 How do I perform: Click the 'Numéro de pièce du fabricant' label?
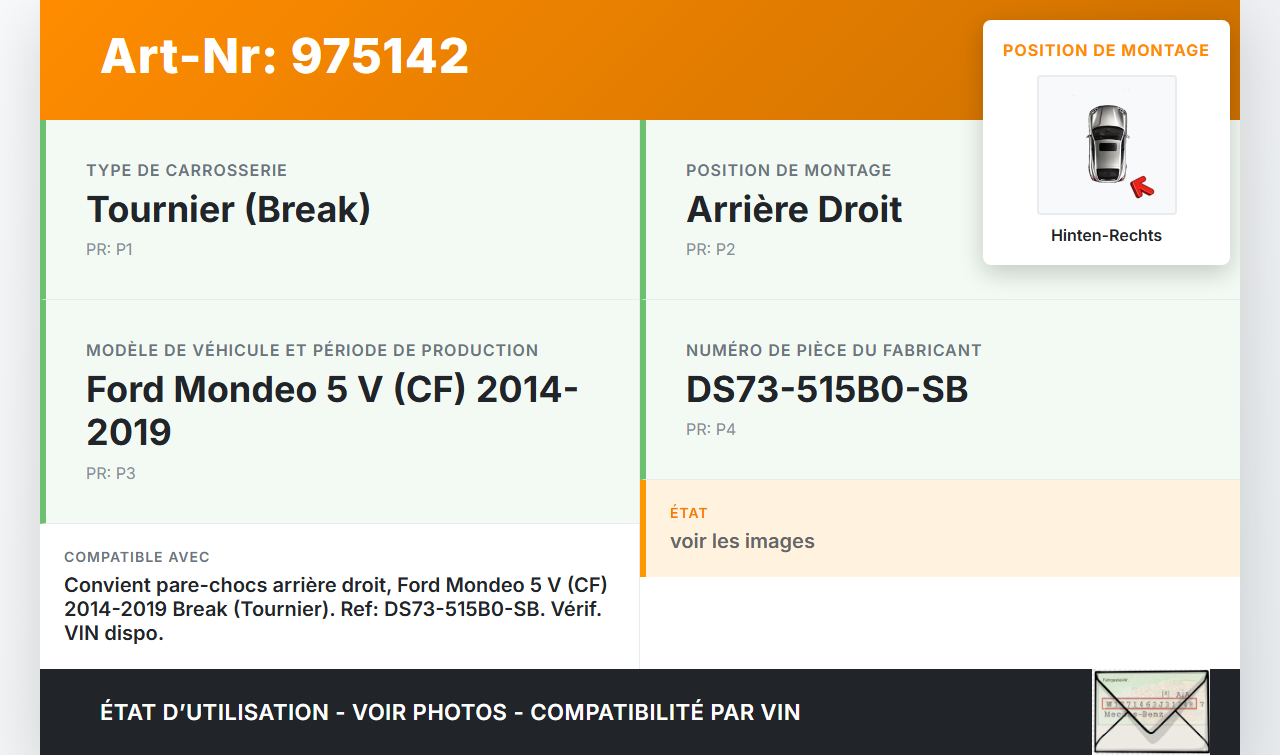click(833, 350)
